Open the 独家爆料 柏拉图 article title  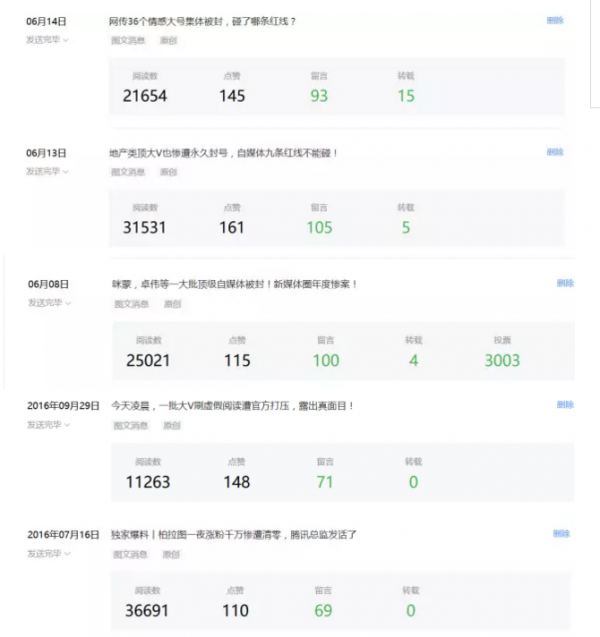pos(233,535)
